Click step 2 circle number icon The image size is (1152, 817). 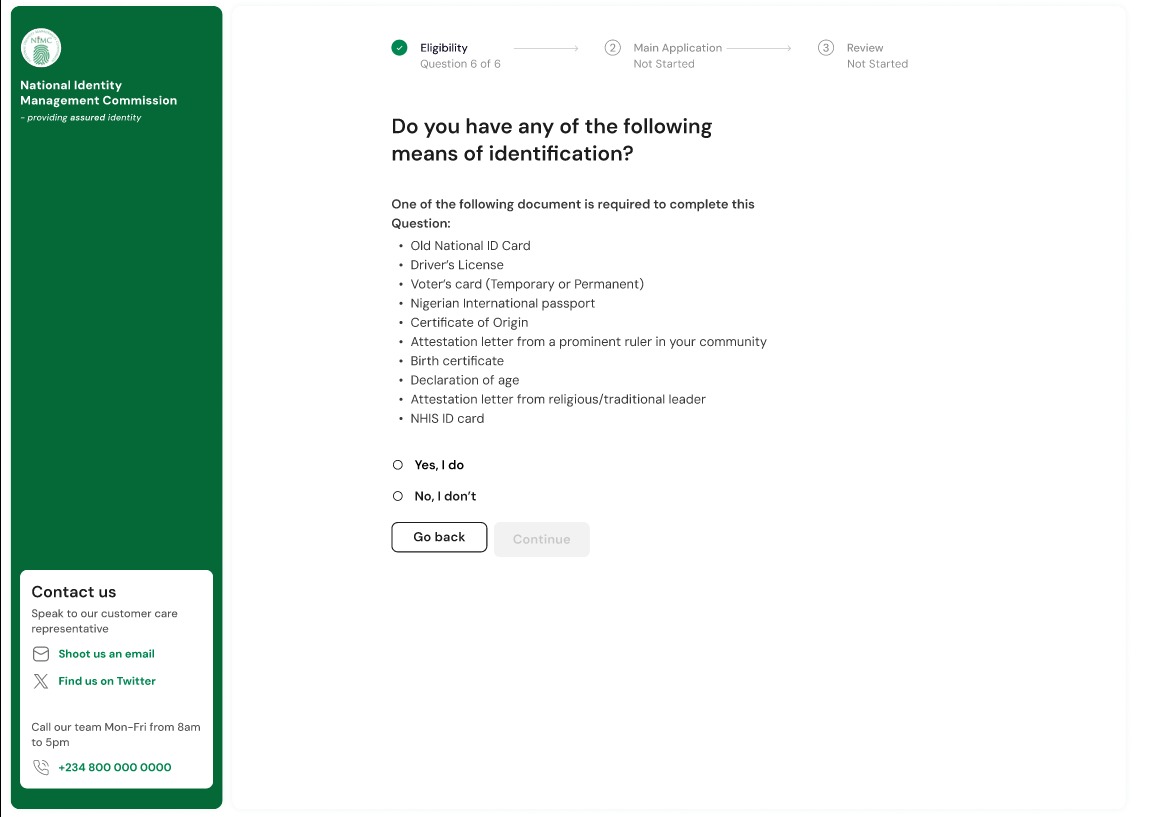click(613, 48)
